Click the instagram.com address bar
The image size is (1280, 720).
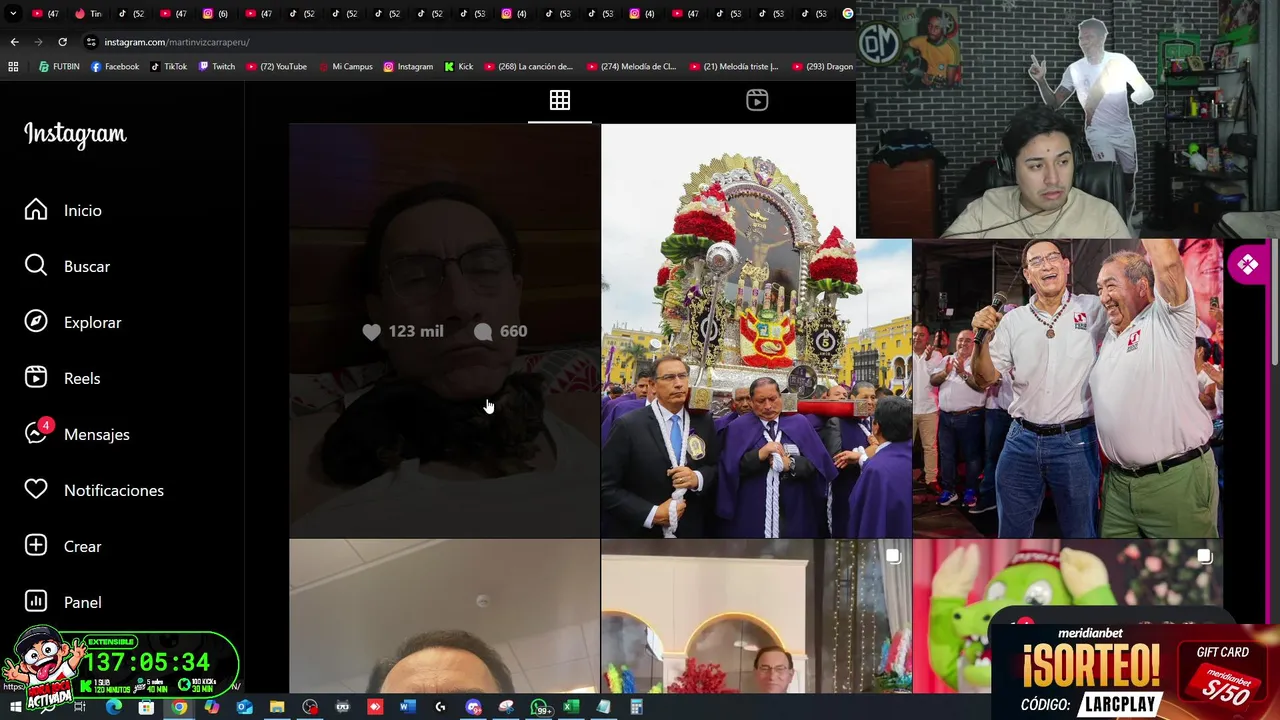coord(470,42)
